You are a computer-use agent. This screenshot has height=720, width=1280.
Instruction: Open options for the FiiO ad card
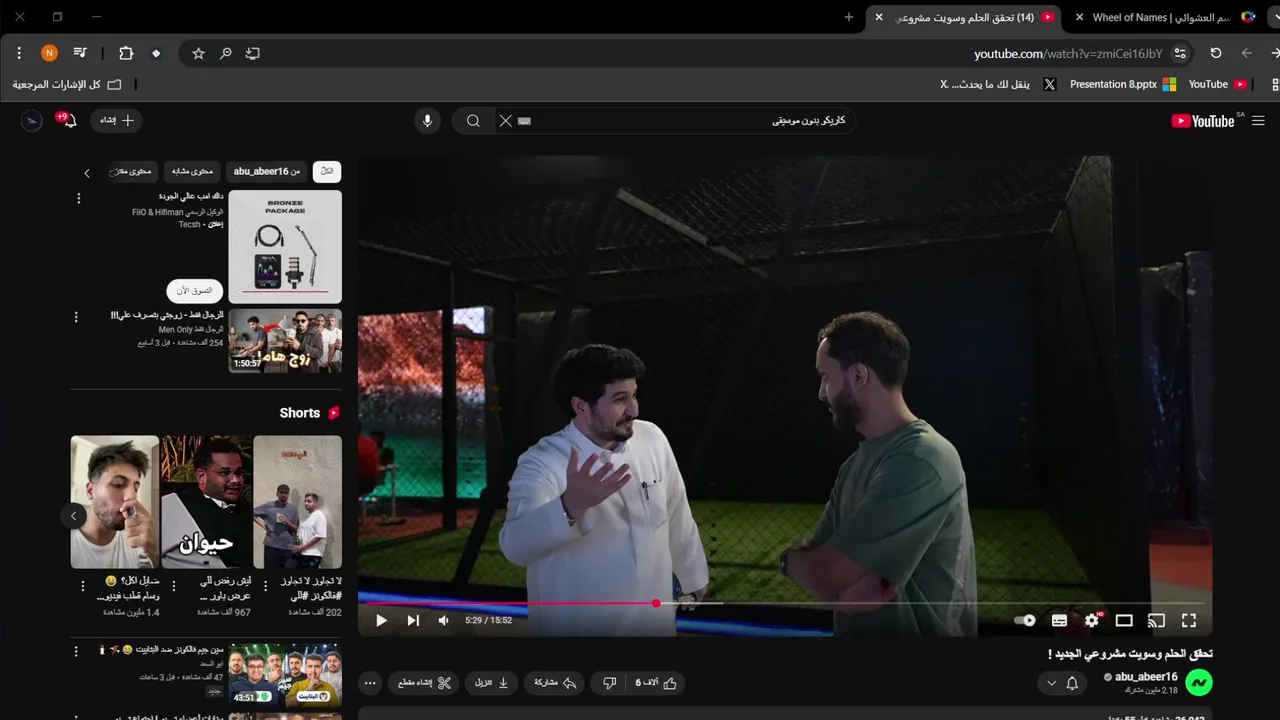(x=79, y=198)
